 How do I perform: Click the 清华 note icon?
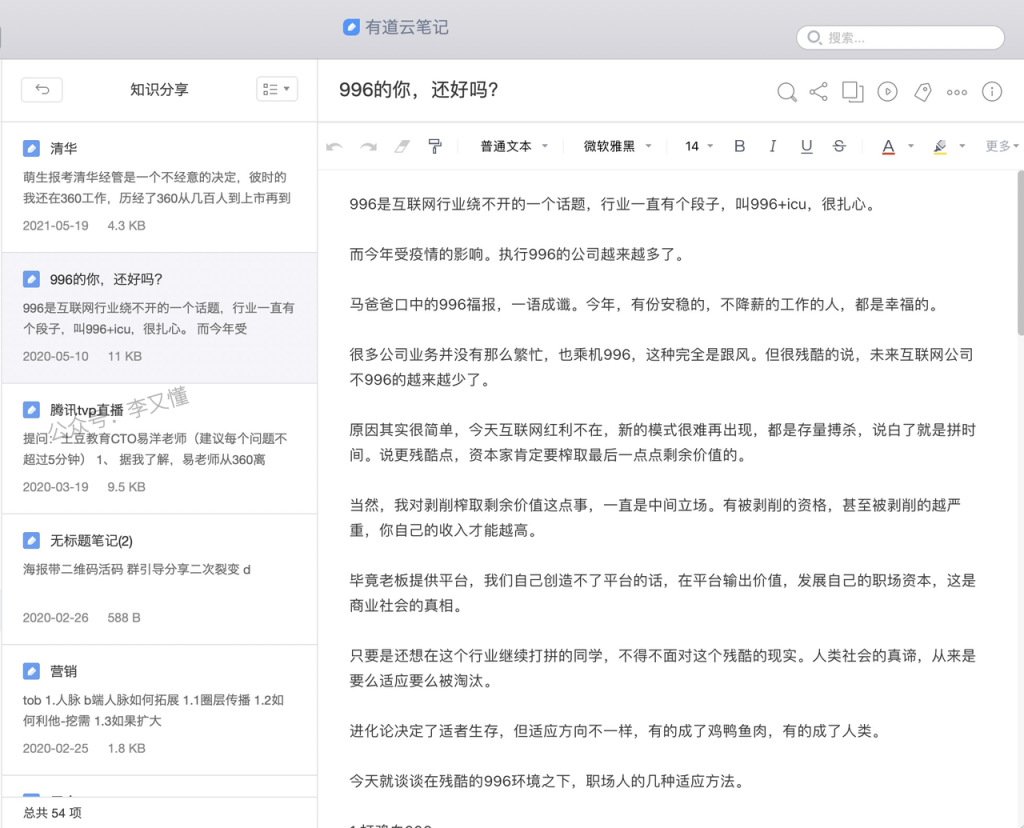pyautogui.click(x=31, y=148)
